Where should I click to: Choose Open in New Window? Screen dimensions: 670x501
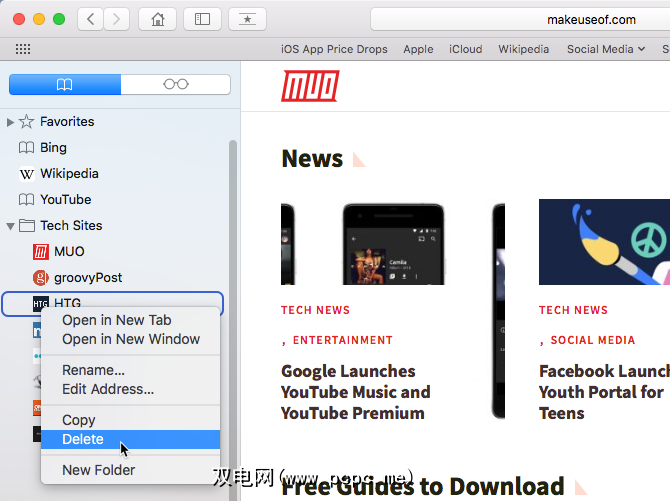click(x=131, y=339)
